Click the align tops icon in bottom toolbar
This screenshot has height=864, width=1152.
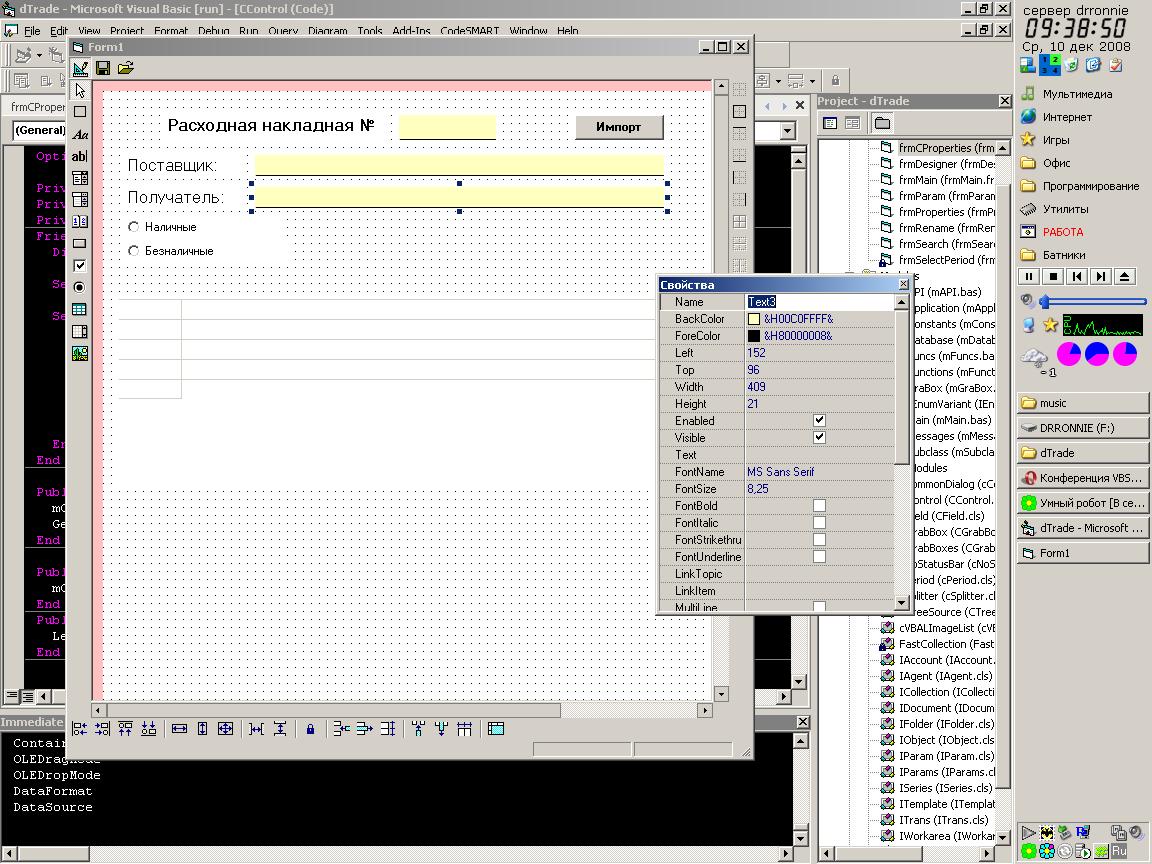(x=126, y=729)
